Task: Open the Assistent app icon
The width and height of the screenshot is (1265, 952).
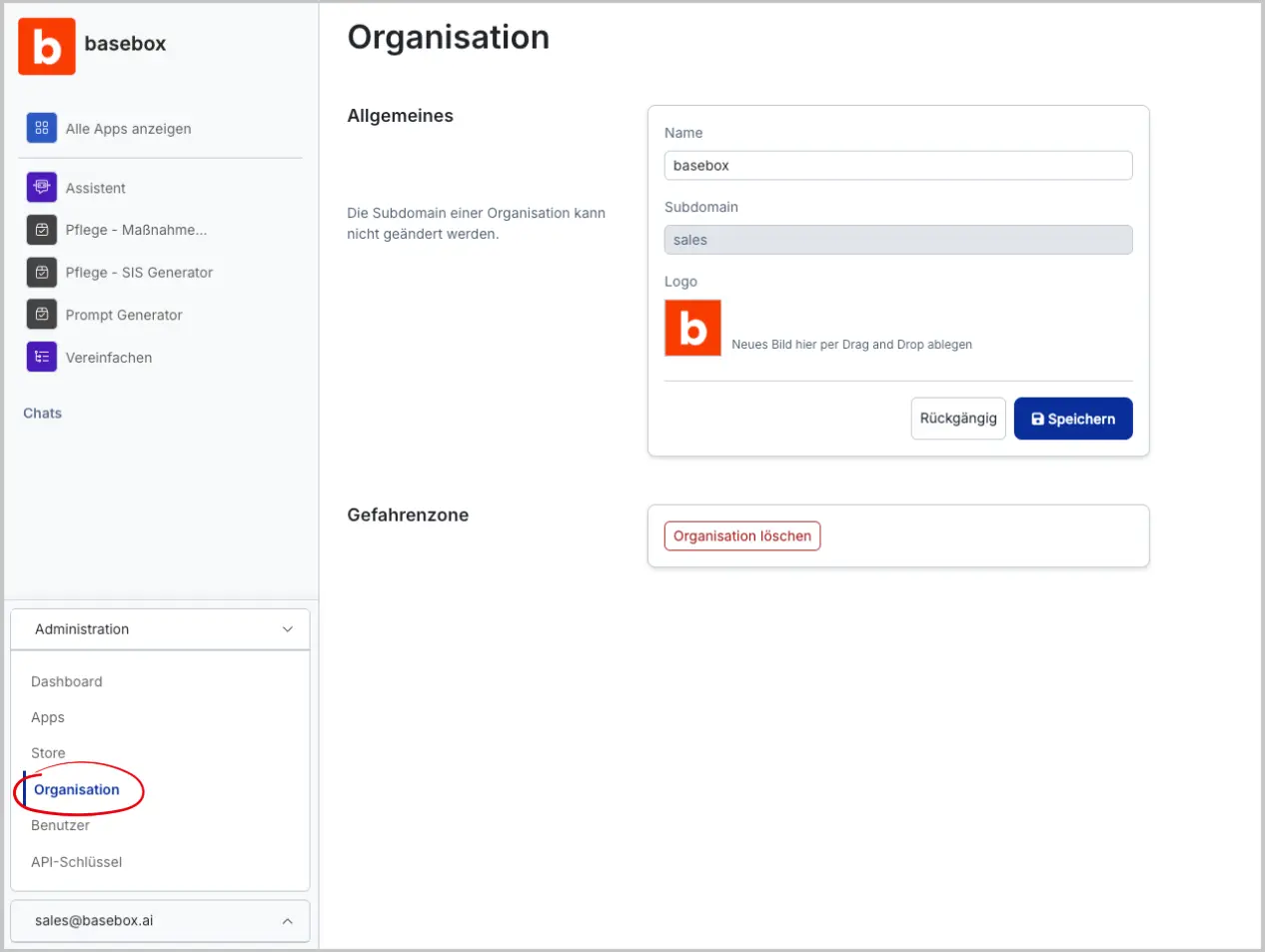Action: (x=41, y=187)
